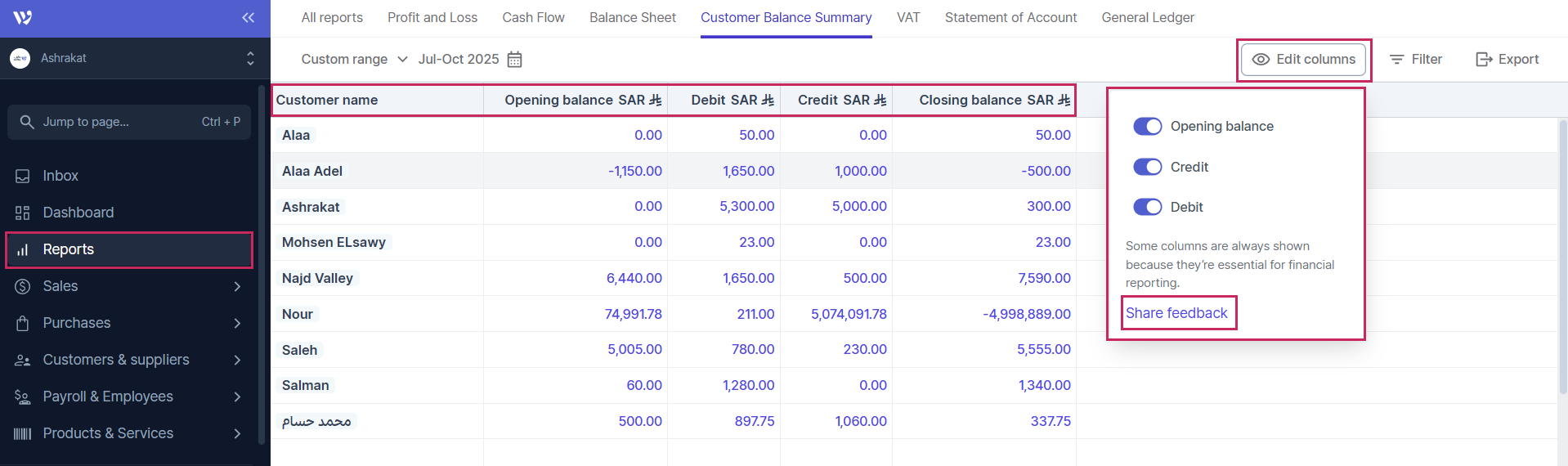Switch off the Debit column toggle
Image resolution: width=1568 pixels, height=466 pixels.
(x=1147, y=207)
